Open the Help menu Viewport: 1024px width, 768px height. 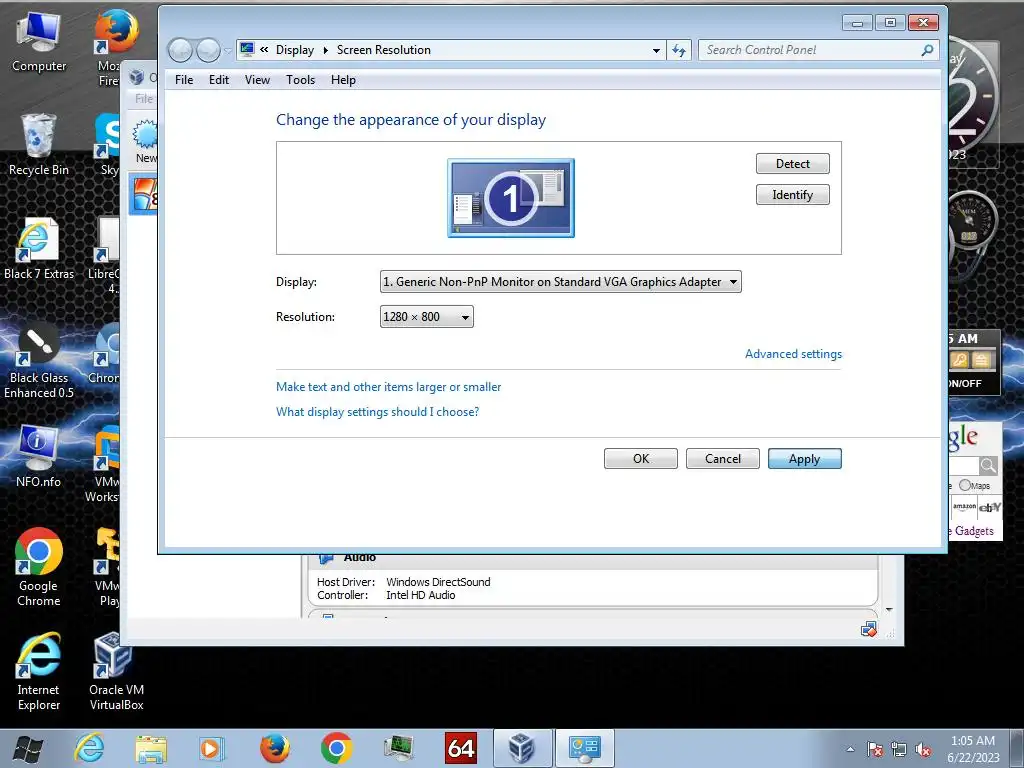(343, 80)
